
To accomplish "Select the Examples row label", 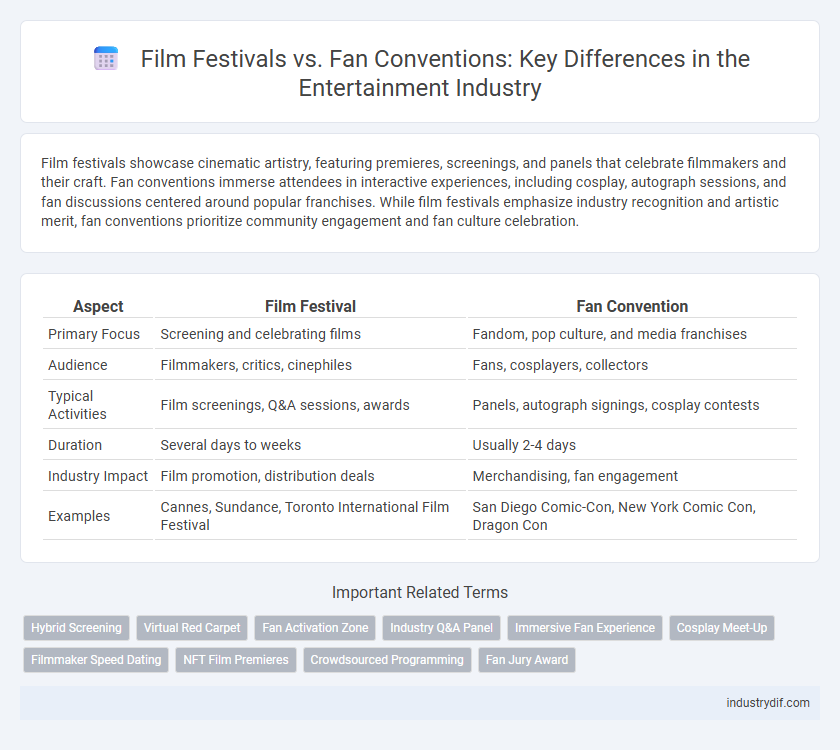I will click(79, 516).
